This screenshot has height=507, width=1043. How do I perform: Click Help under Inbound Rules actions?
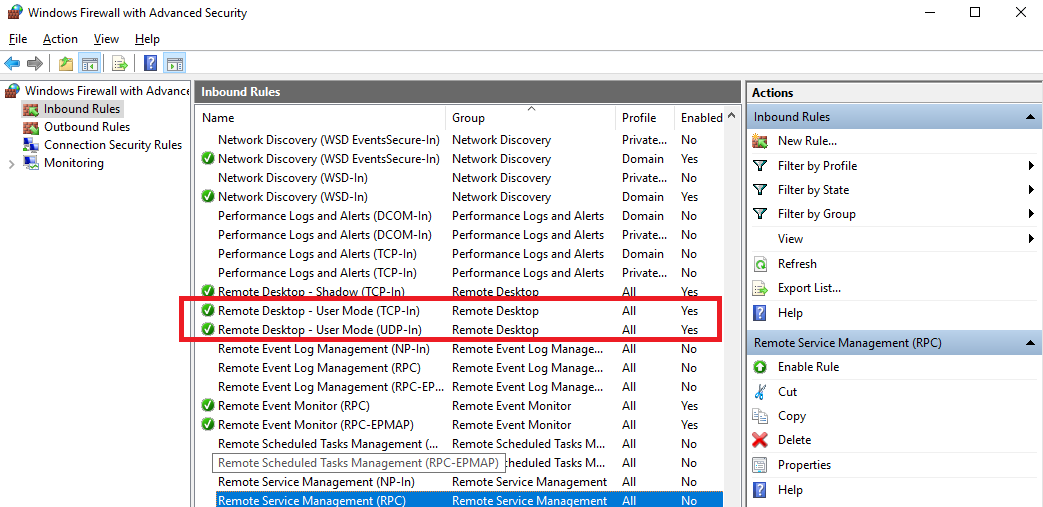click(790, 313)
